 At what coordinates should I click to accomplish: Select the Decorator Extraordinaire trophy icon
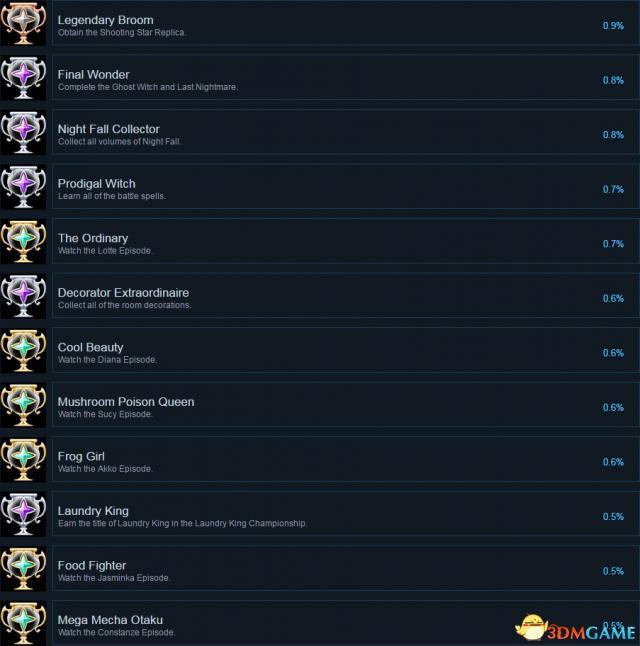coord(23,296)
